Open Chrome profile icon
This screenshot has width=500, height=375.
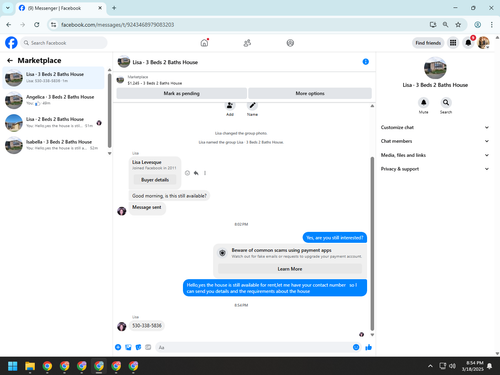[478, 24]
